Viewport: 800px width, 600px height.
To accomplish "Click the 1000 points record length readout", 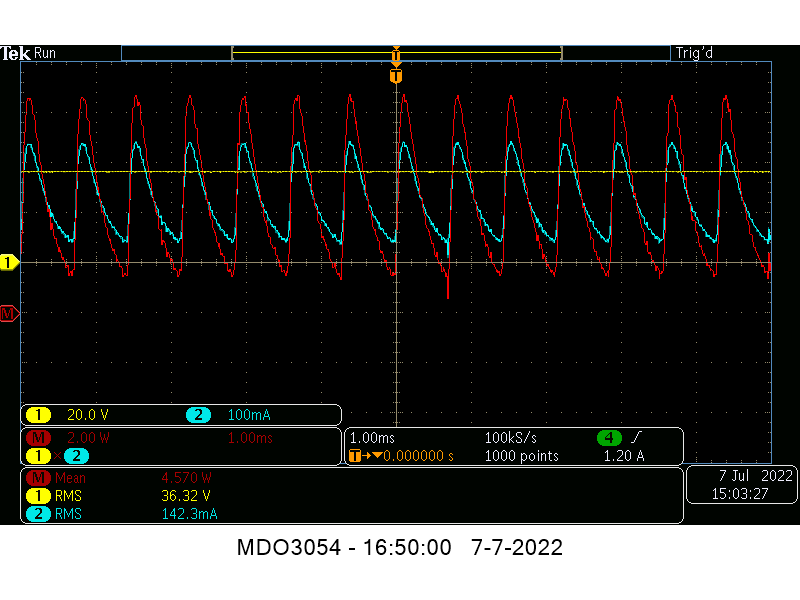I will pyautogui.click(x=521, y=456).
